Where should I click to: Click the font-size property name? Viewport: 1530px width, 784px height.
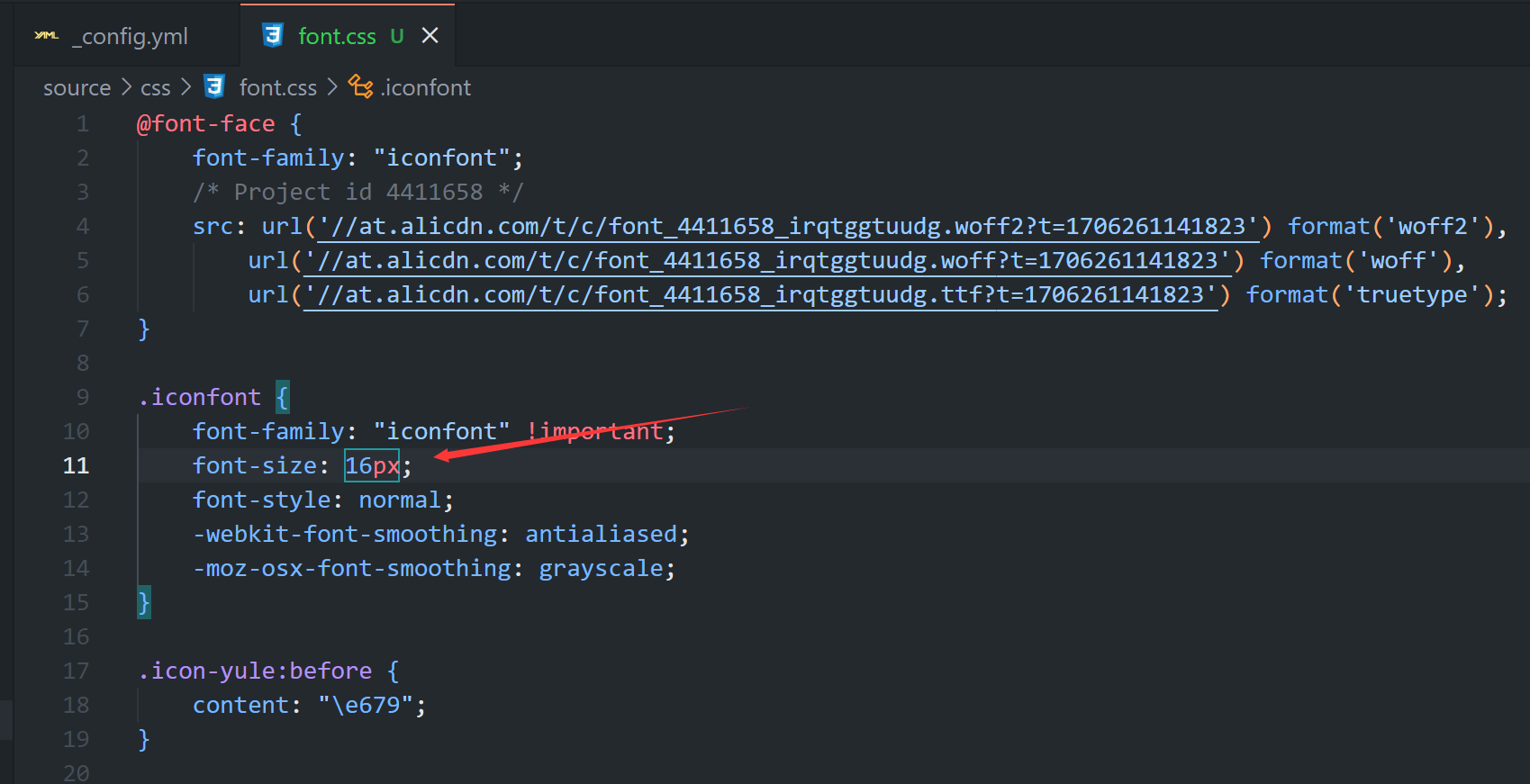255,465
